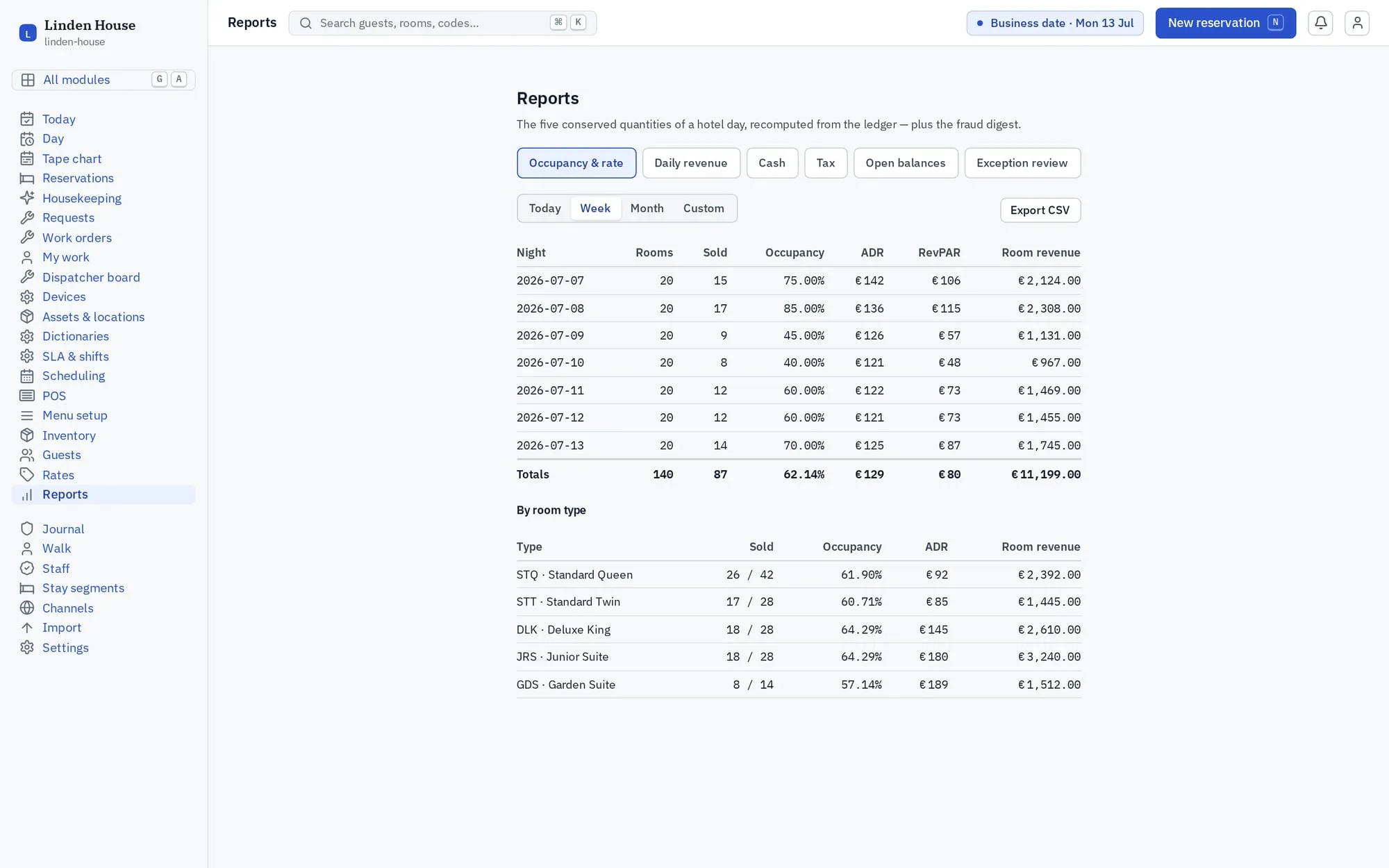Click the JRS · Junior Suite row label
The width and height of the screenshot is (1389, 868).
click(563, 657)
